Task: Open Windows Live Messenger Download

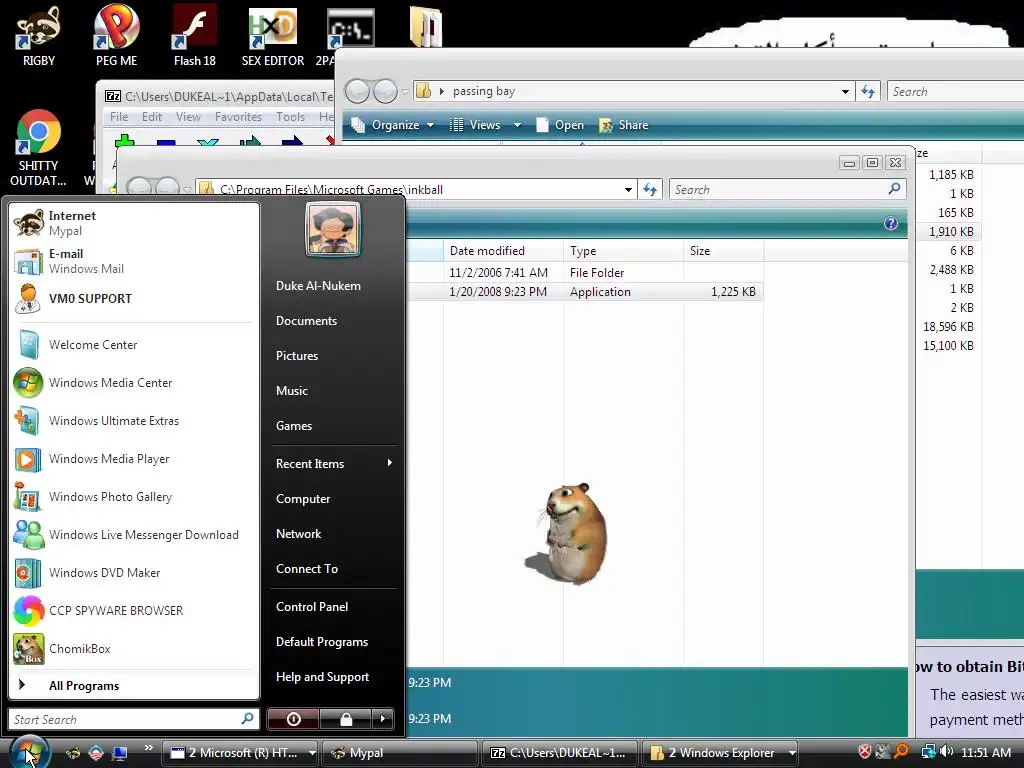Action: [x=134, y=535]
